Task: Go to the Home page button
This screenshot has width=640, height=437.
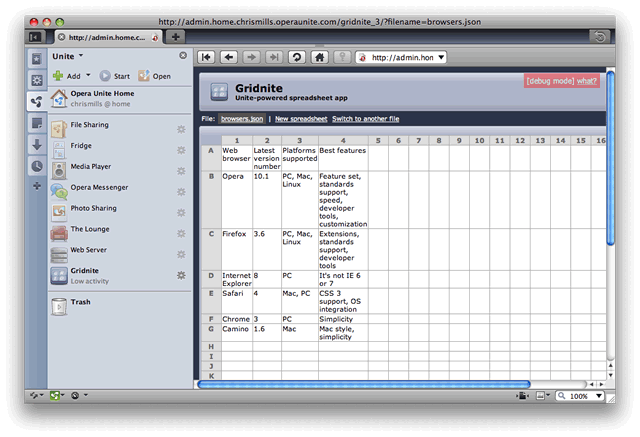Action: (x=320, y=57)
